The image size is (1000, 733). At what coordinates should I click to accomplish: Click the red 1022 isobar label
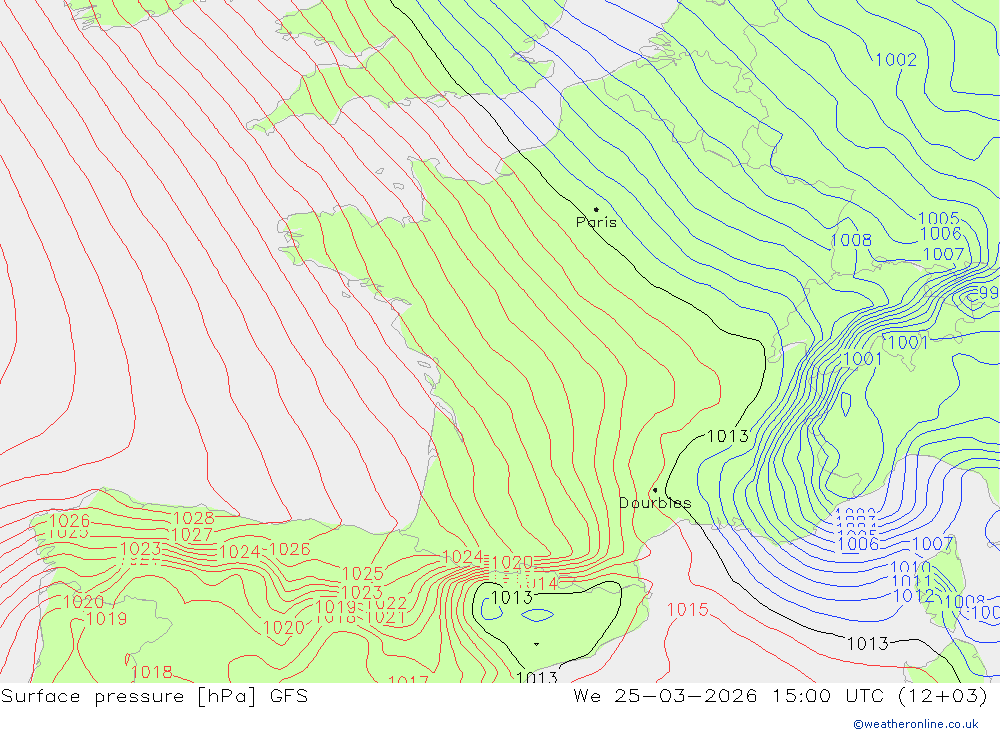387,603
